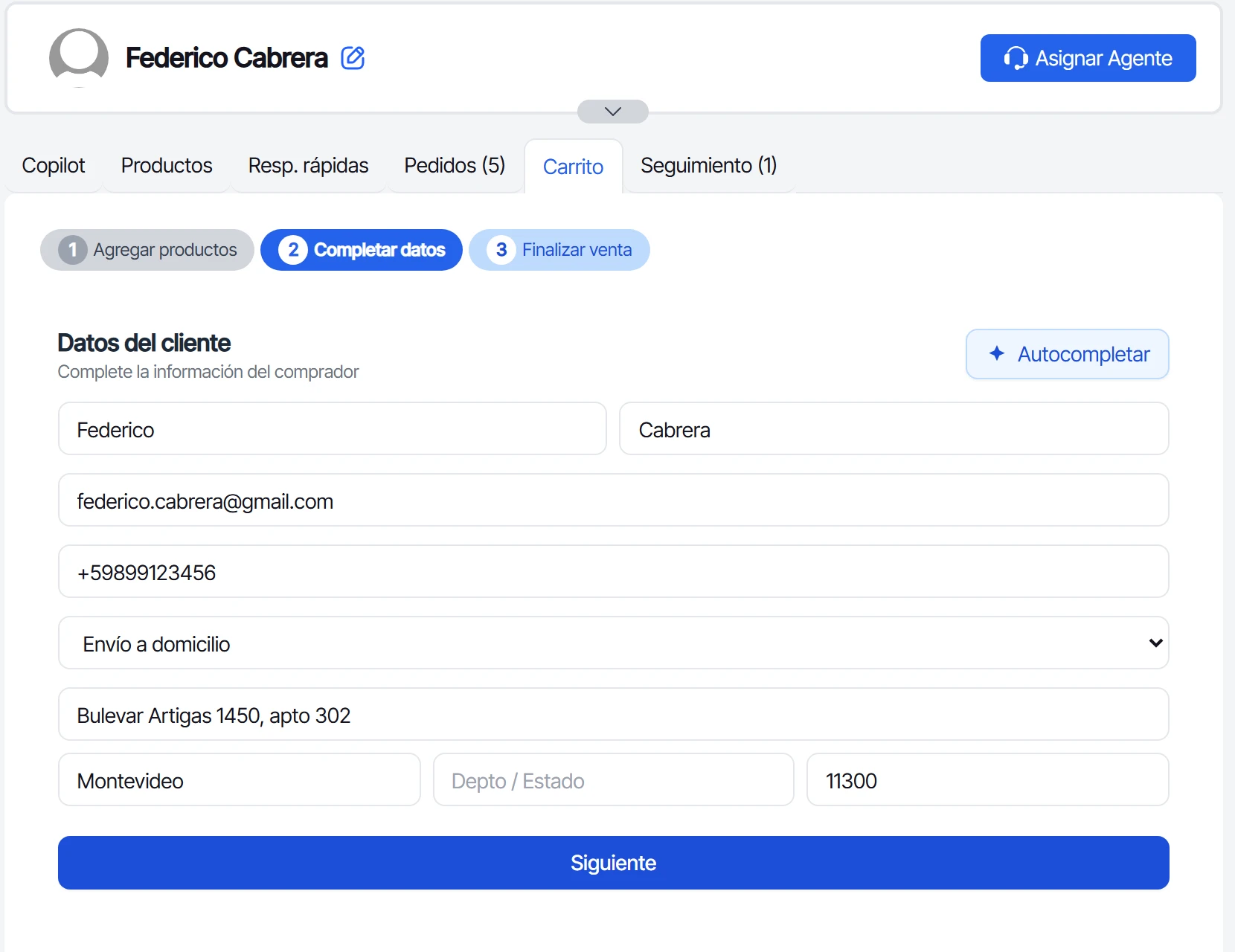
Task: Click the address field Bulevar Artigas 1450
Action: 614,714
